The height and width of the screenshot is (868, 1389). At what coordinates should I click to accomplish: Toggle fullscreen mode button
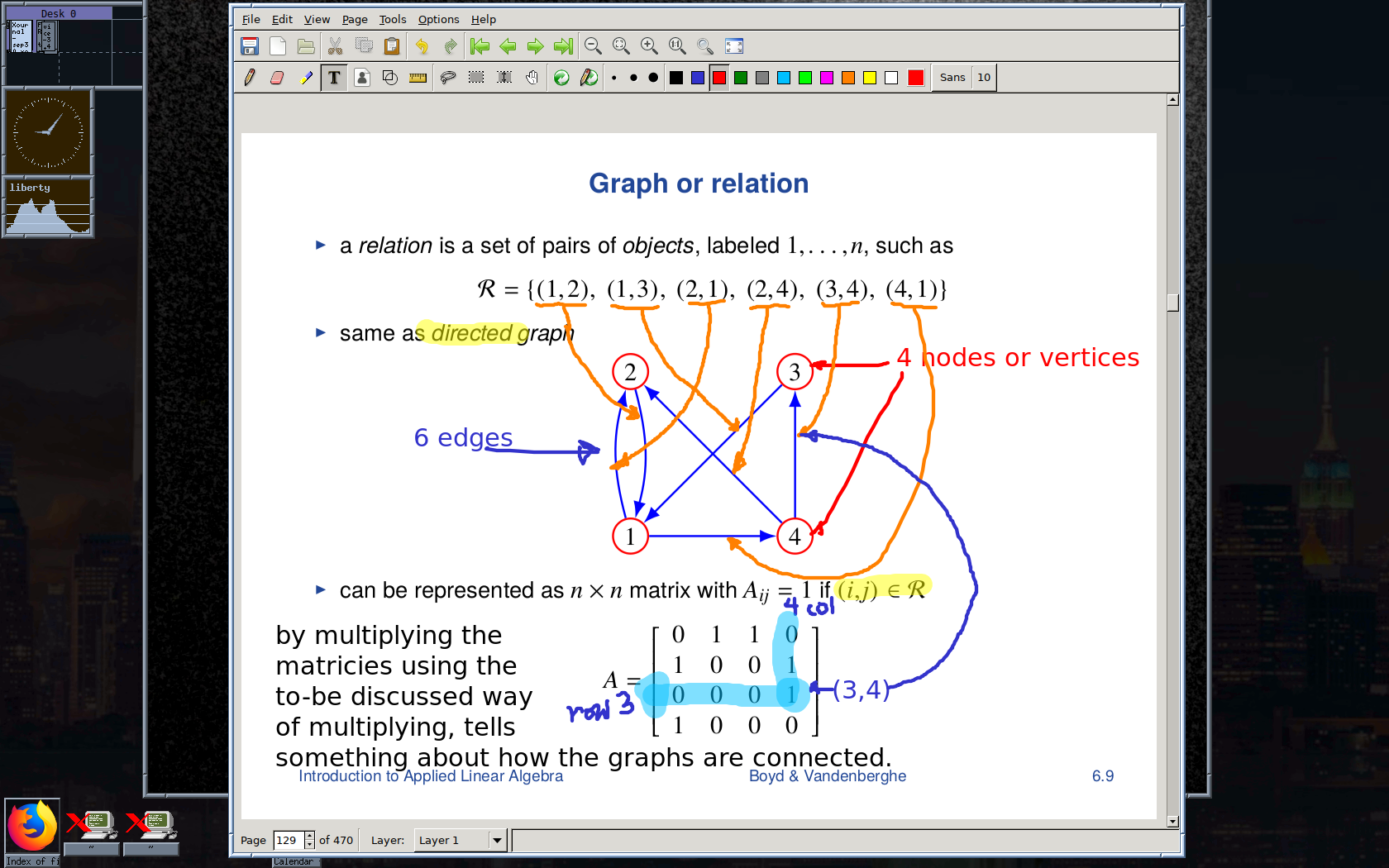[x=734, y=46]
